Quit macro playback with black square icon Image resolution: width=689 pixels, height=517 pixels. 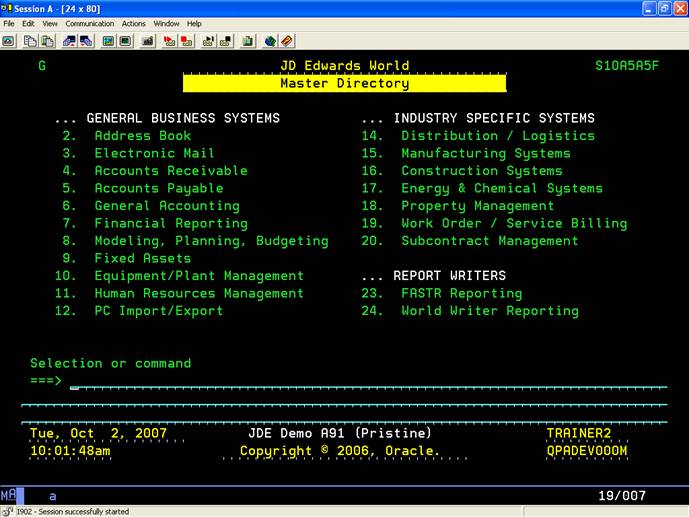(226, 41)
